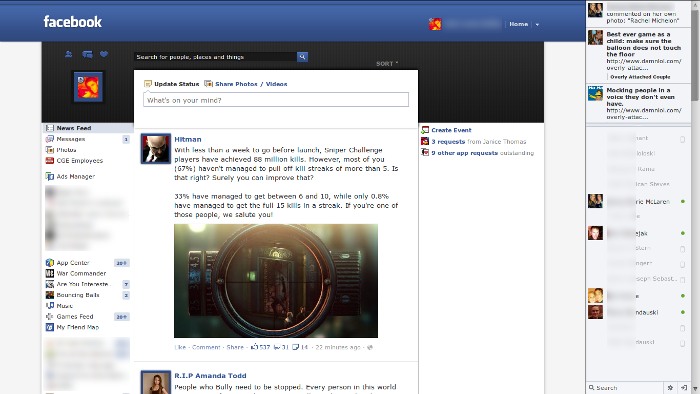Click the Update Status icon
Viewport: 700px width, 394px height.
(148, 84)
